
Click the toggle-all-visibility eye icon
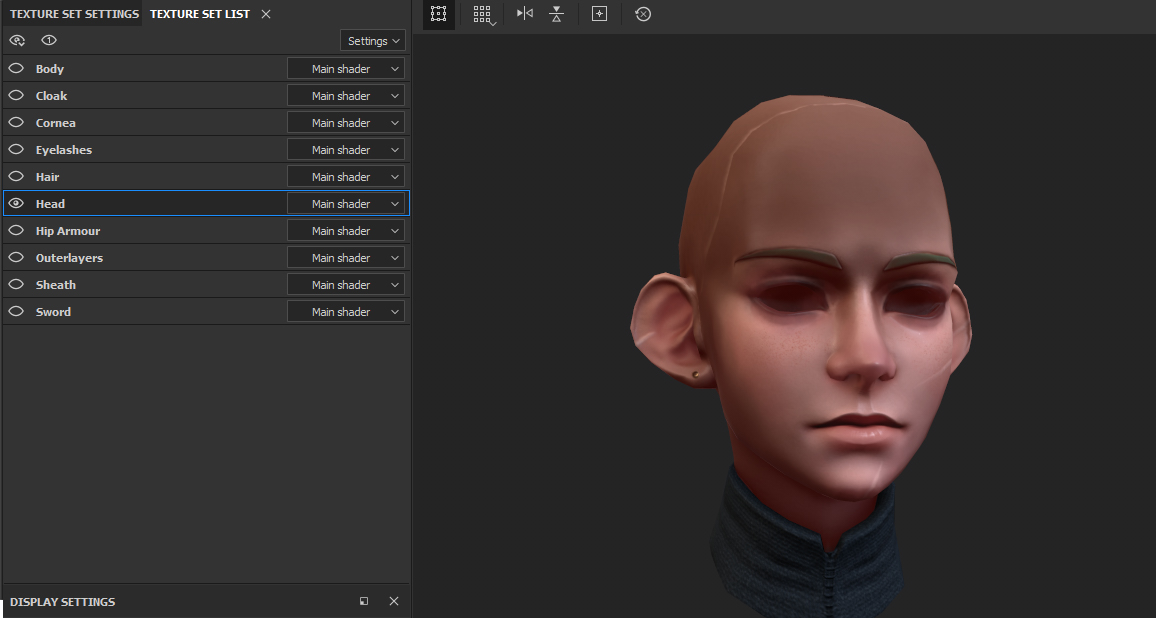pos(17,41)
